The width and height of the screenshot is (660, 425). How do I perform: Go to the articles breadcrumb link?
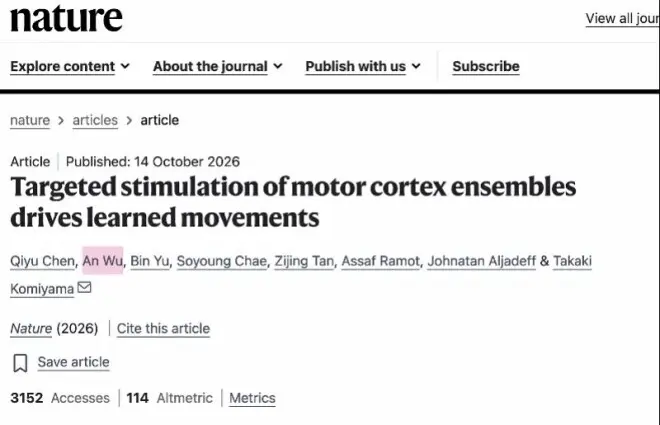point(95,120)
